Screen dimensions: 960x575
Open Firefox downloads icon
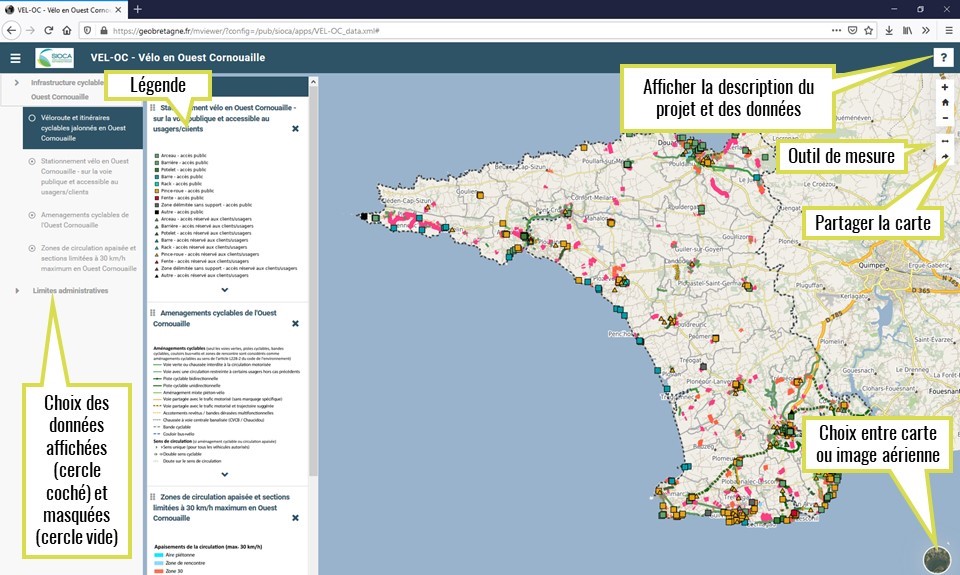(889, 30)
